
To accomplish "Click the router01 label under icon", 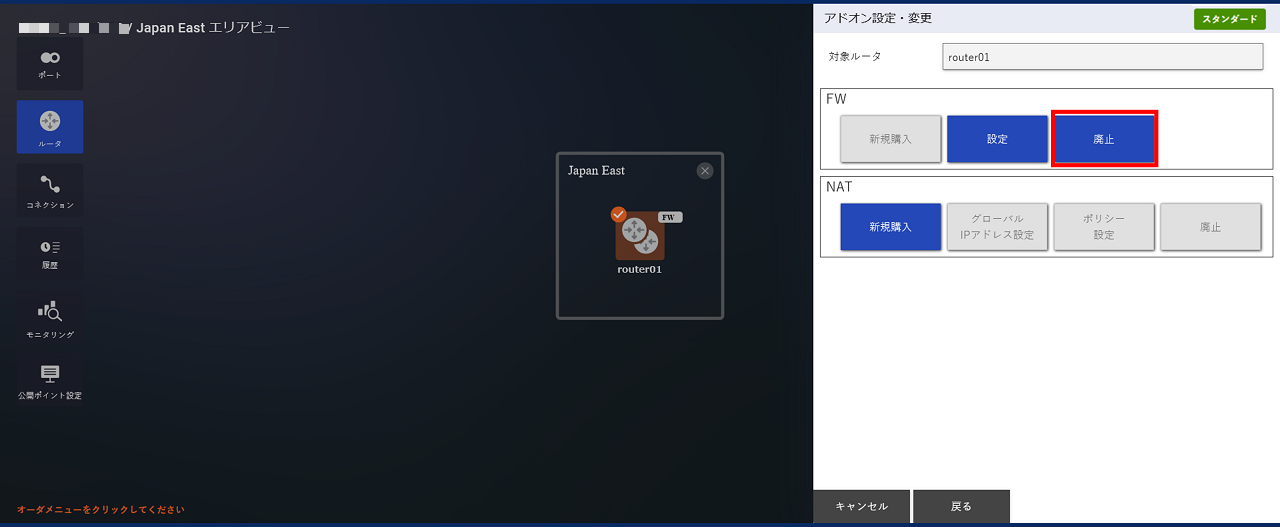I will [640, 269].
